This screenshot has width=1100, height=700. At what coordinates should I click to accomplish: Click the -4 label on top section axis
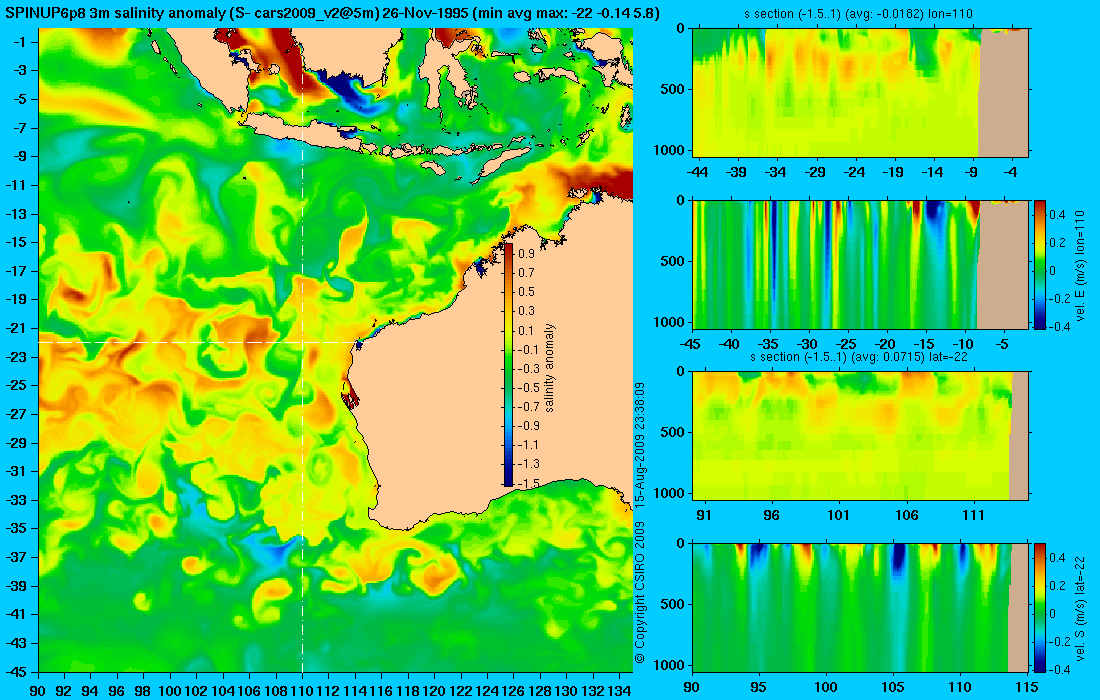point(1010,172)
